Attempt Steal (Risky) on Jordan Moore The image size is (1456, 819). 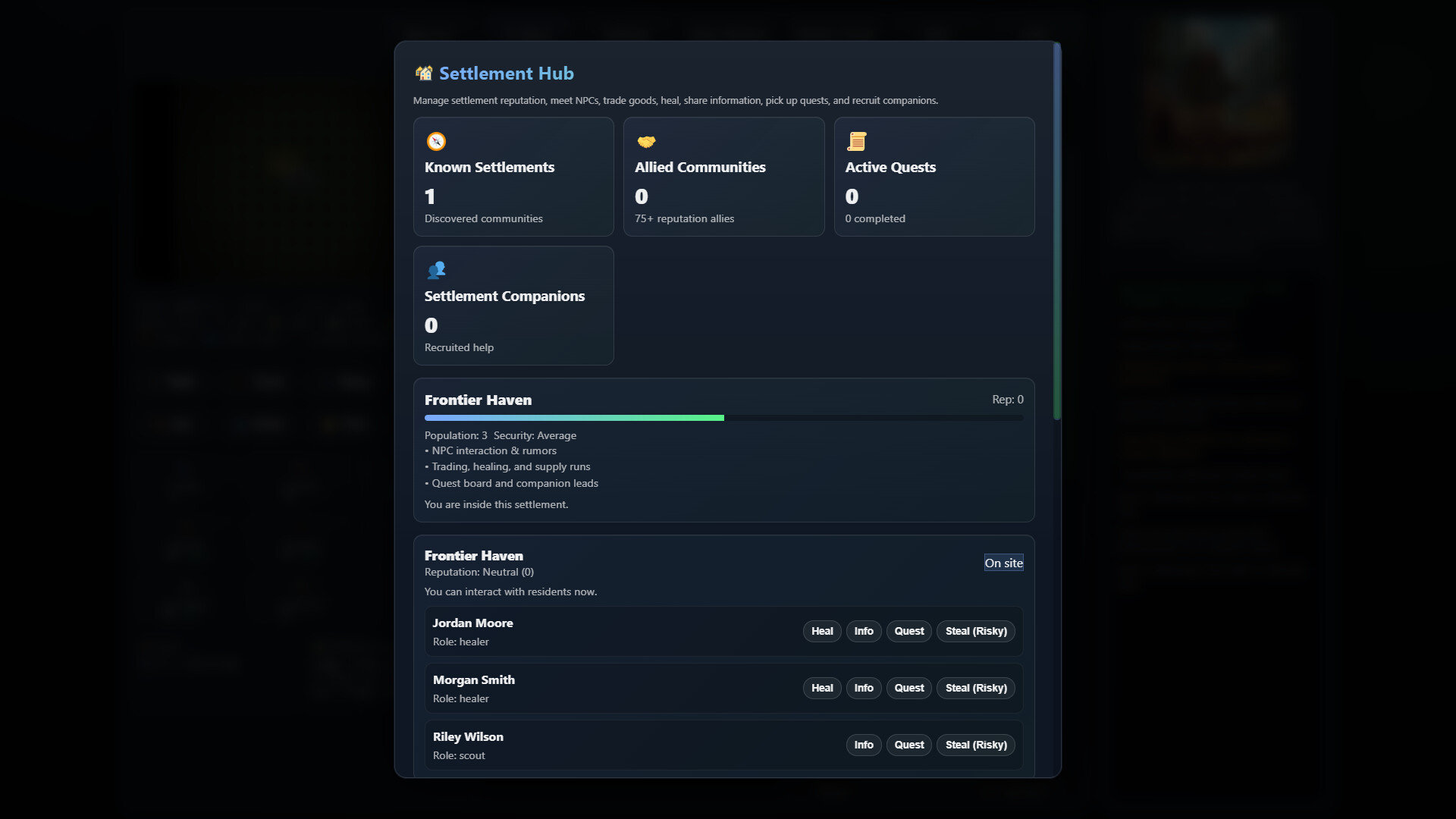coord(975,631)
